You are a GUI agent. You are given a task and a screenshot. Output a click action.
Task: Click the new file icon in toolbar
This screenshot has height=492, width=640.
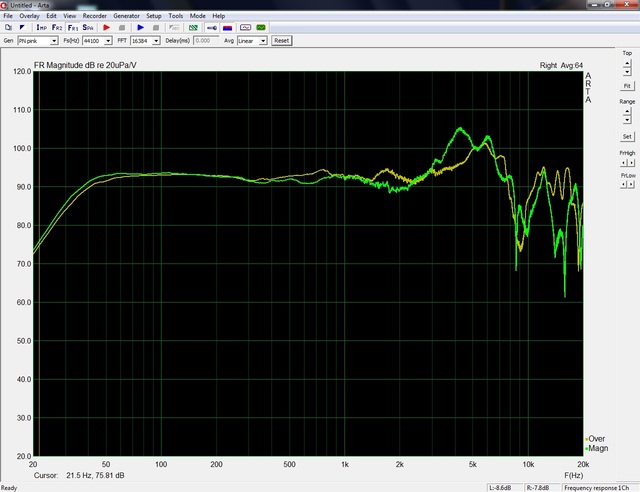coord(8,28)
